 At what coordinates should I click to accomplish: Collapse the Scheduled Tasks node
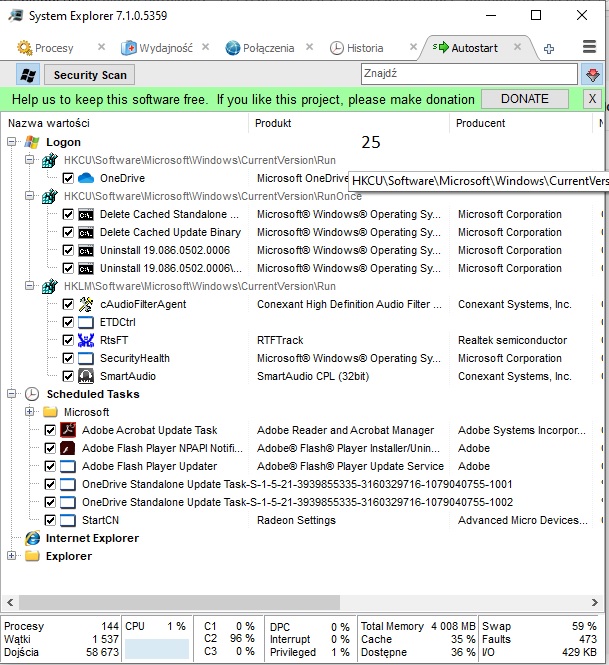[12, 394]
